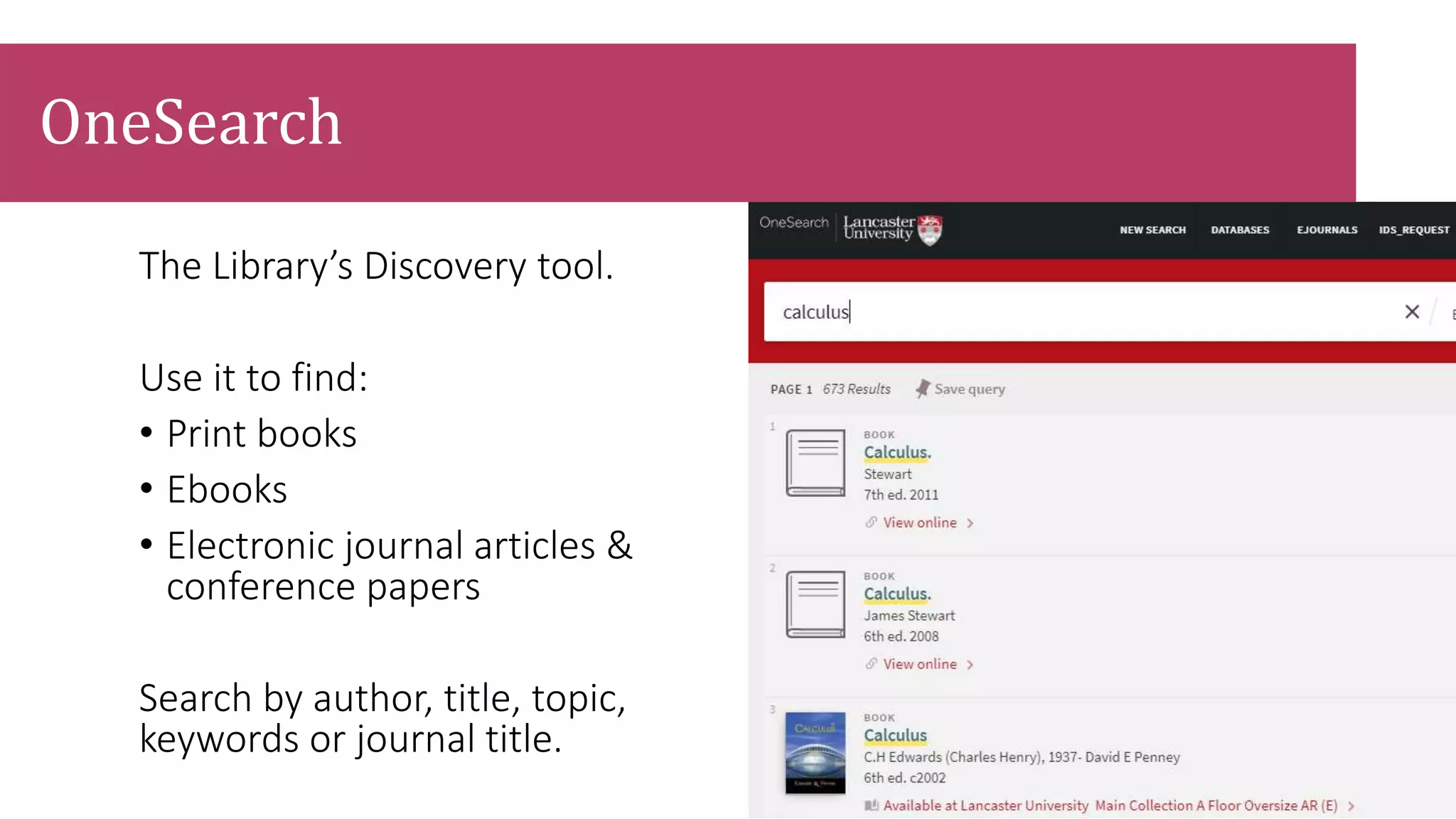The height and width of the screenshot is (819, 1456).
Task: Click the Lancaster University crest logo
Action: coord(930,230)
